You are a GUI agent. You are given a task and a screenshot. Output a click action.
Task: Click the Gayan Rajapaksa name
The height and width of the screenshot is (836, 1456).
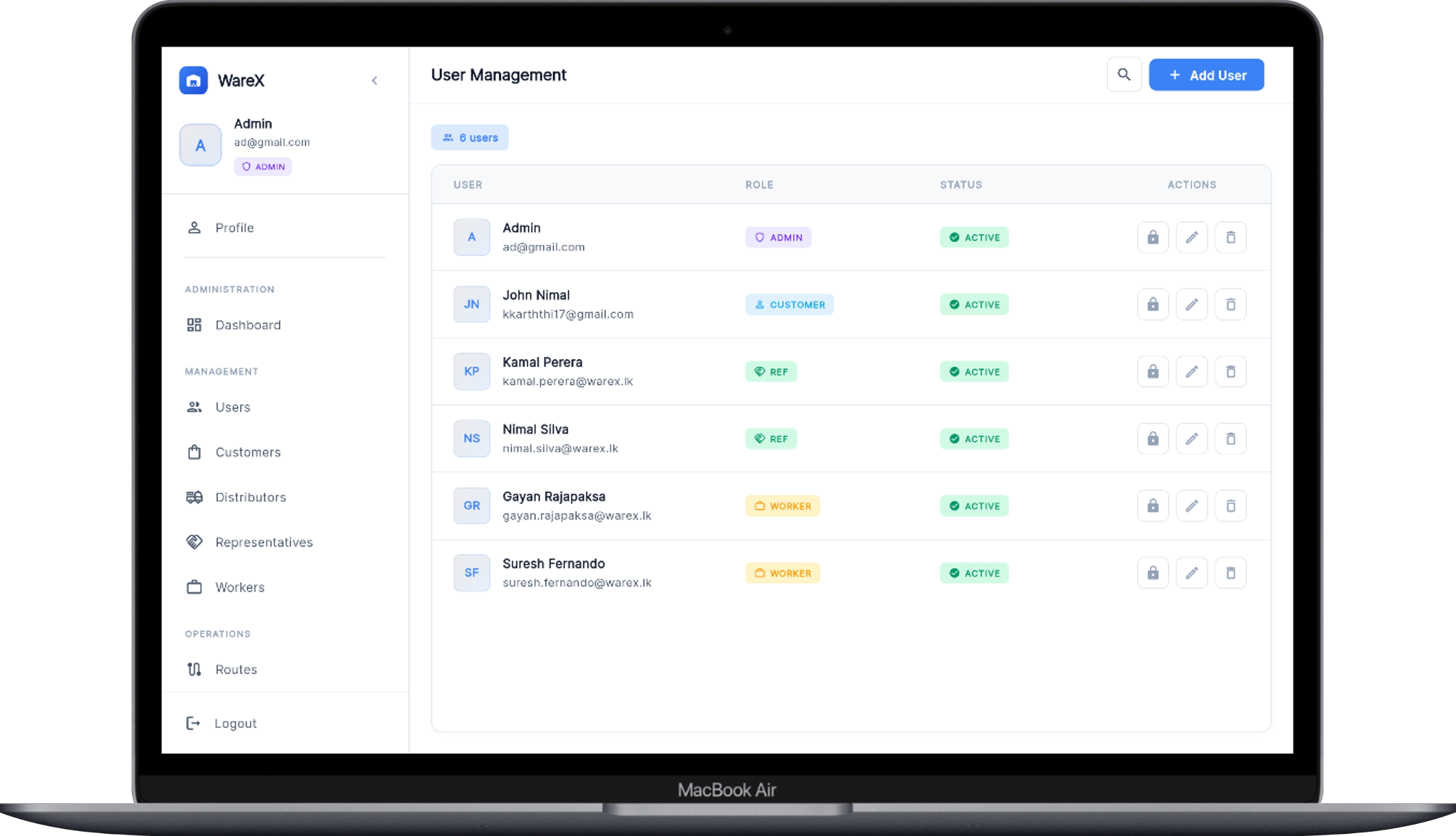click(554, 497)
